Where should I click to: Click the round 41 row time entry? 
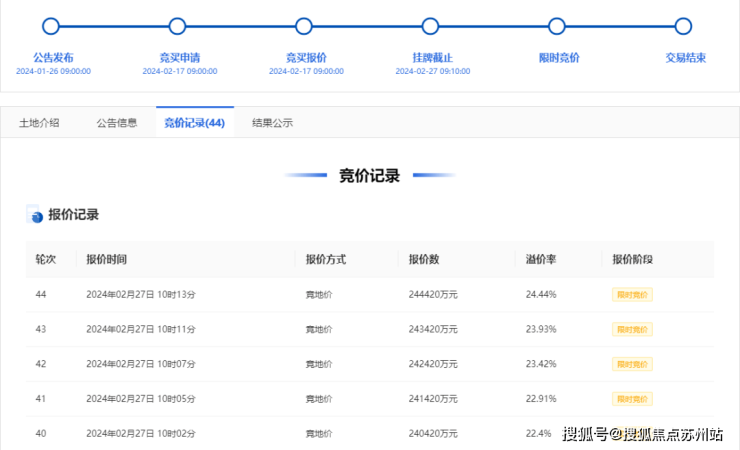(141, 399)
